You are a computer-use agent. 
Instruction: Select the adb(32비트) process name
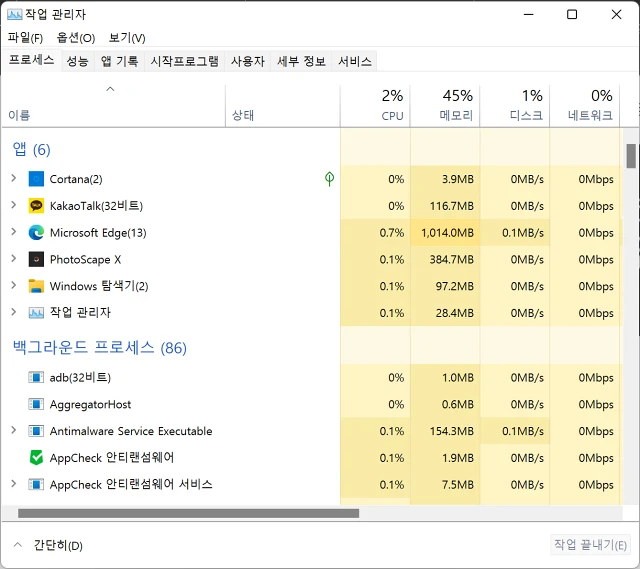(x=80, y=378)
